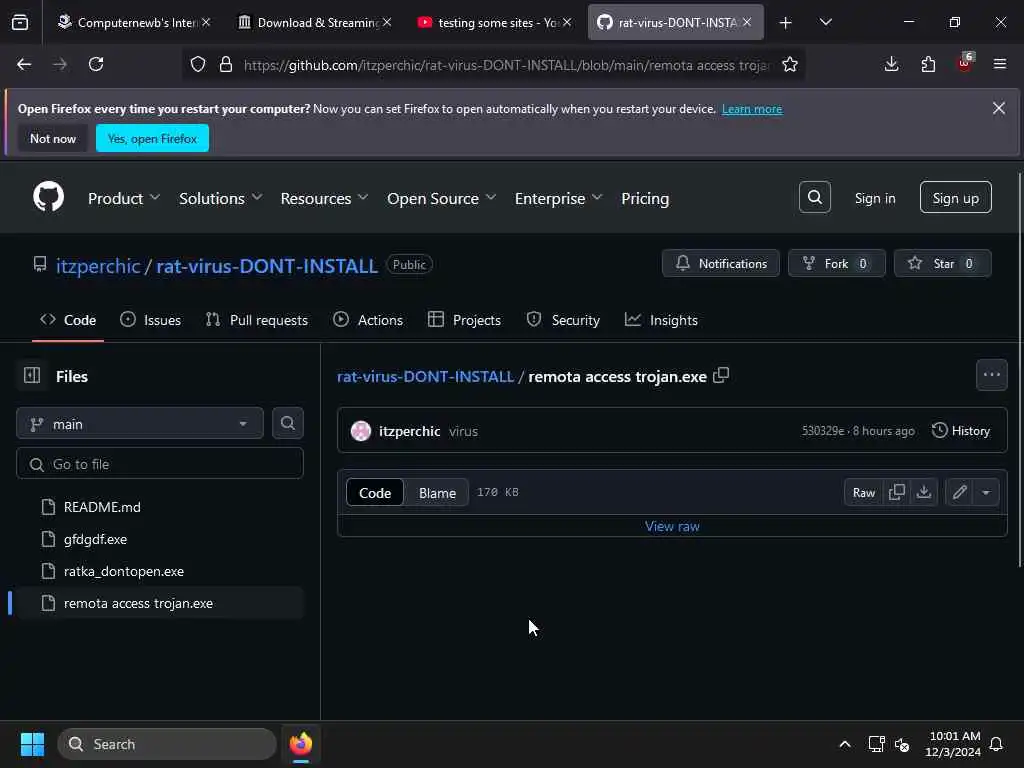This screenshot has width=1024, height=768.
Task: Open Firefox hamburger application menu
Action: (1000, 64)
